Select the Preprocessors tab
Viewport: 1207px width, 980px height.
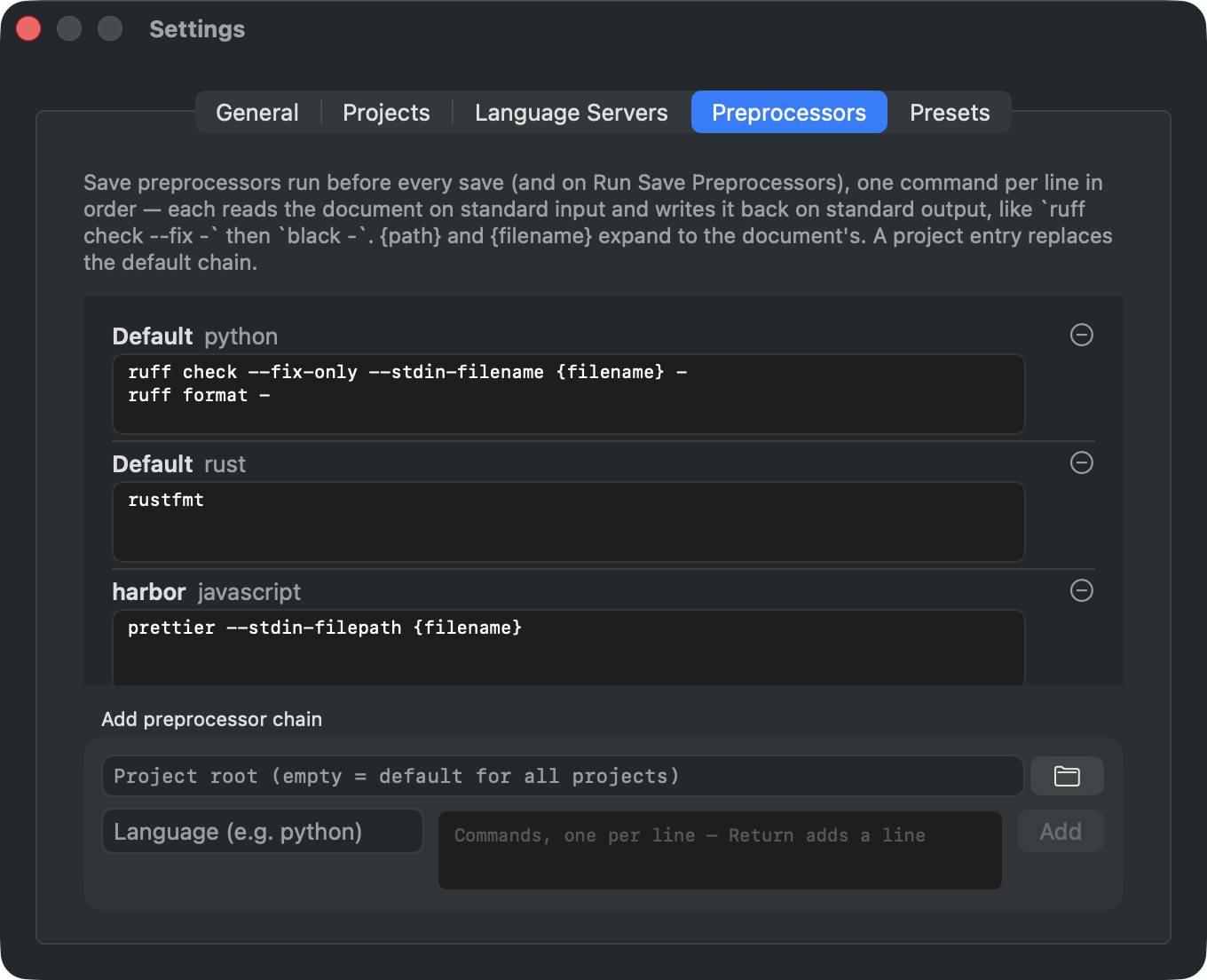[789, 113]
